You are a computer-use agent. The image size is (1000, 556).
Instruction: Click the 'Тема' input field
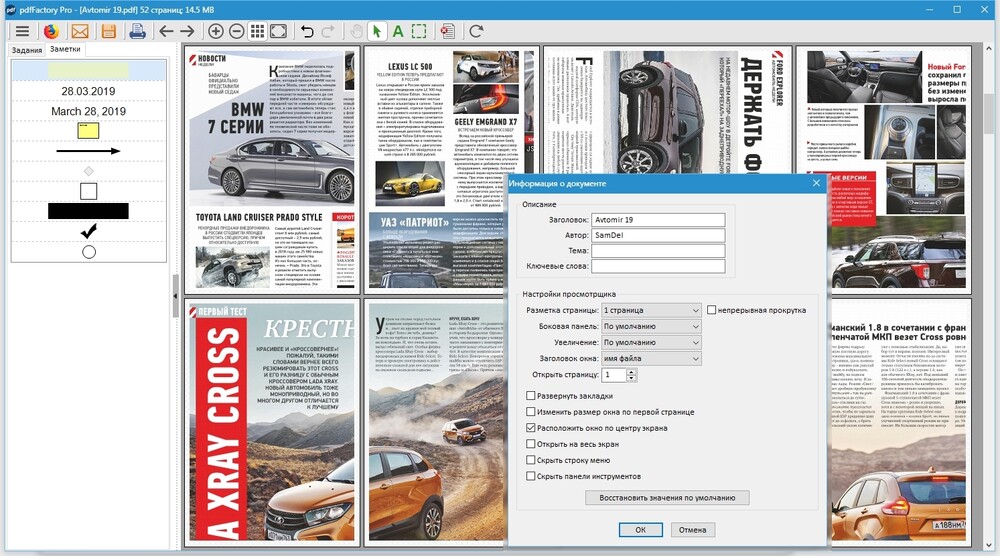tap(657, 251)
